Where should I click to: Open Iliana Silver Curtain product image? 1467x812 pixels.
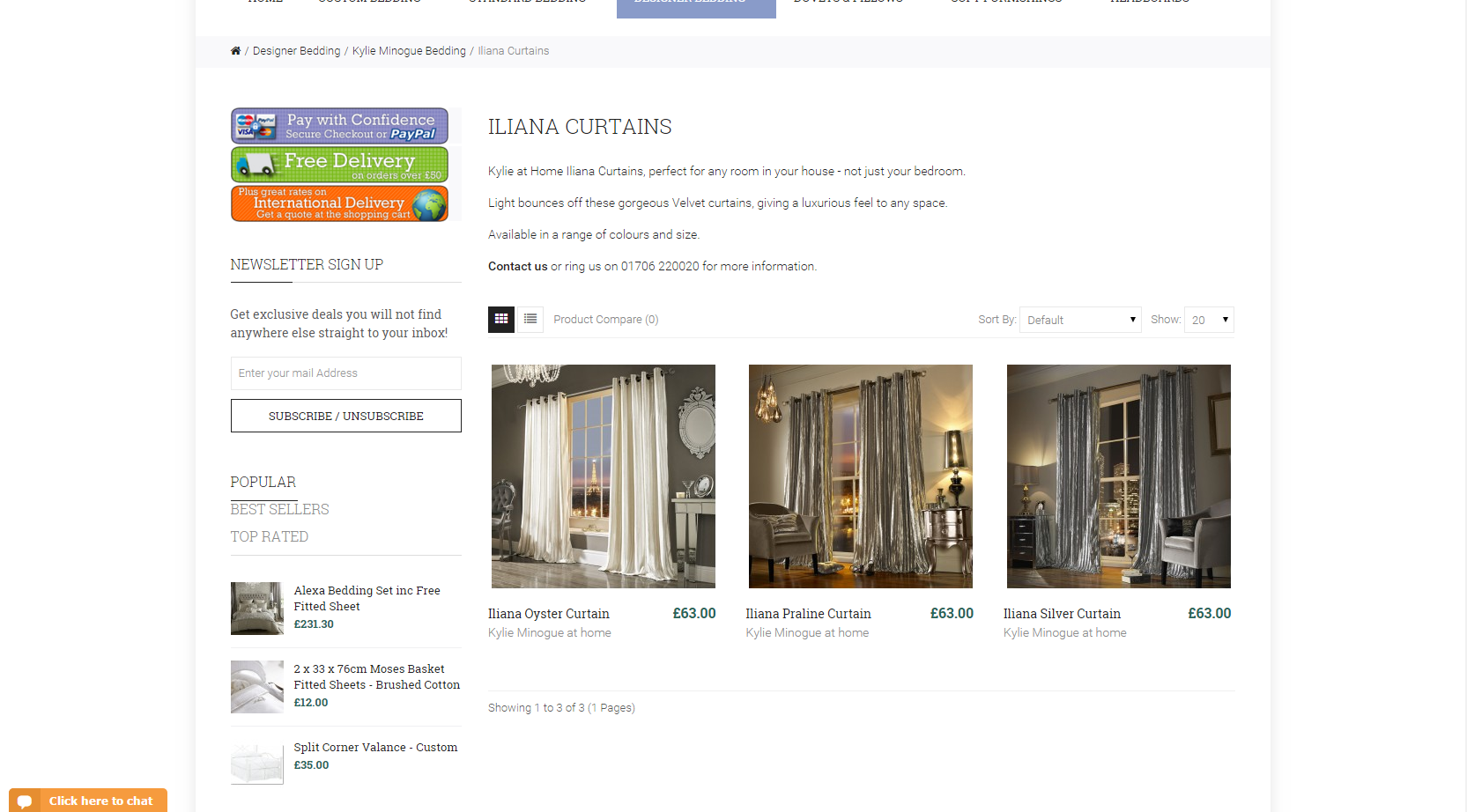[1119, 476]
